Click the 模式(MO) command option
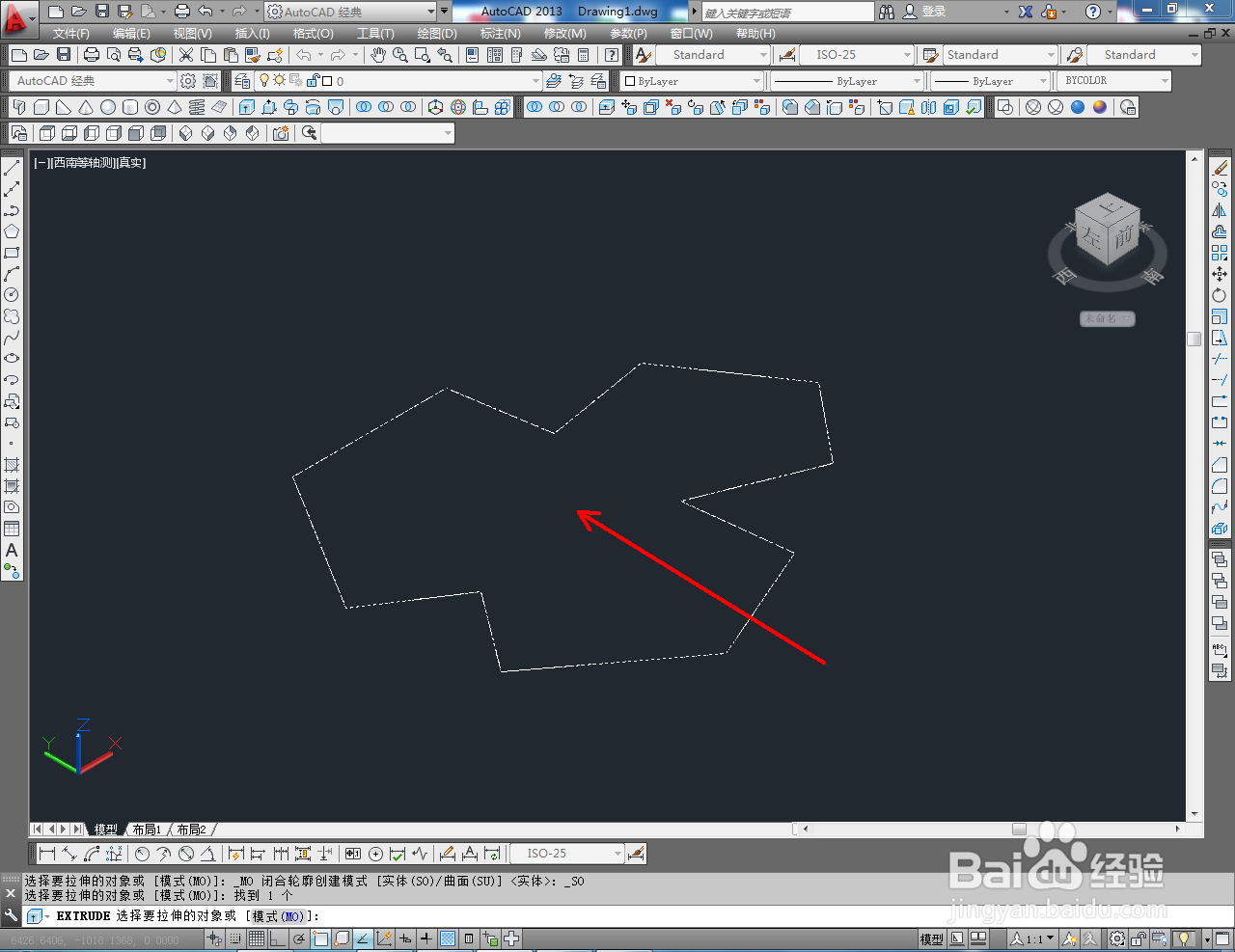 pos(277,916)
